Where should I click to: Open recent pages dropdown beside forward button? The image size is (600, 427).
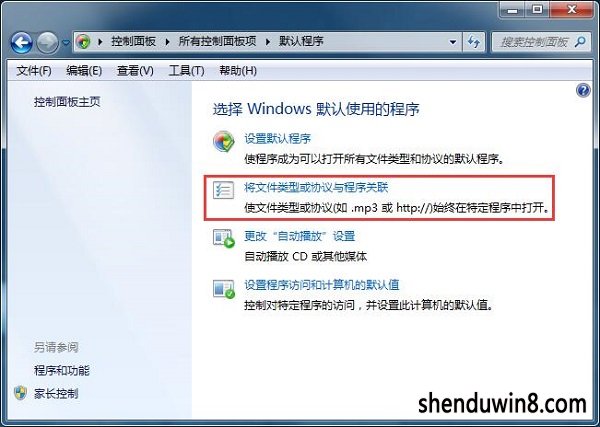[66, 42]
